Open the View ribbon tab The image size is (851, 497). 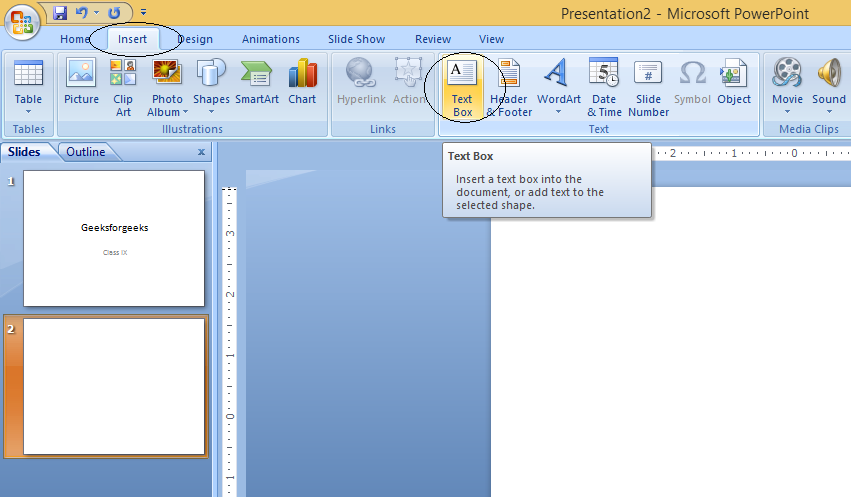coord(492,39)
